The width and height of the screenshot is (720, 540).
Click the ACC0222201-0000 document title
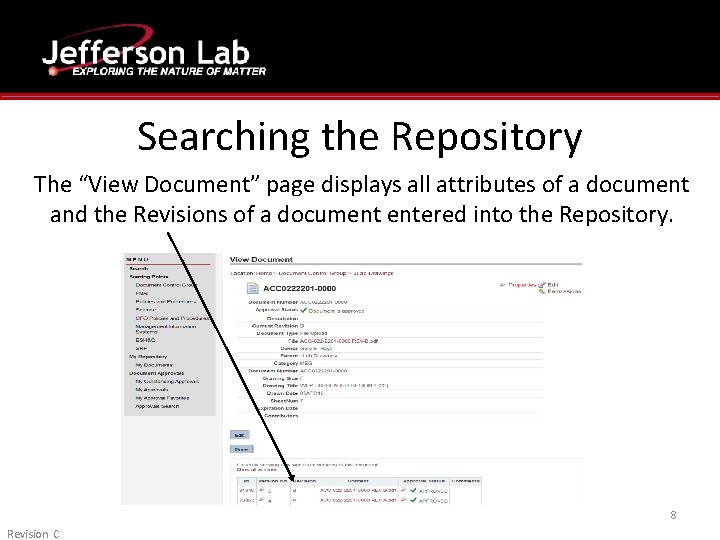click(299, 288)
